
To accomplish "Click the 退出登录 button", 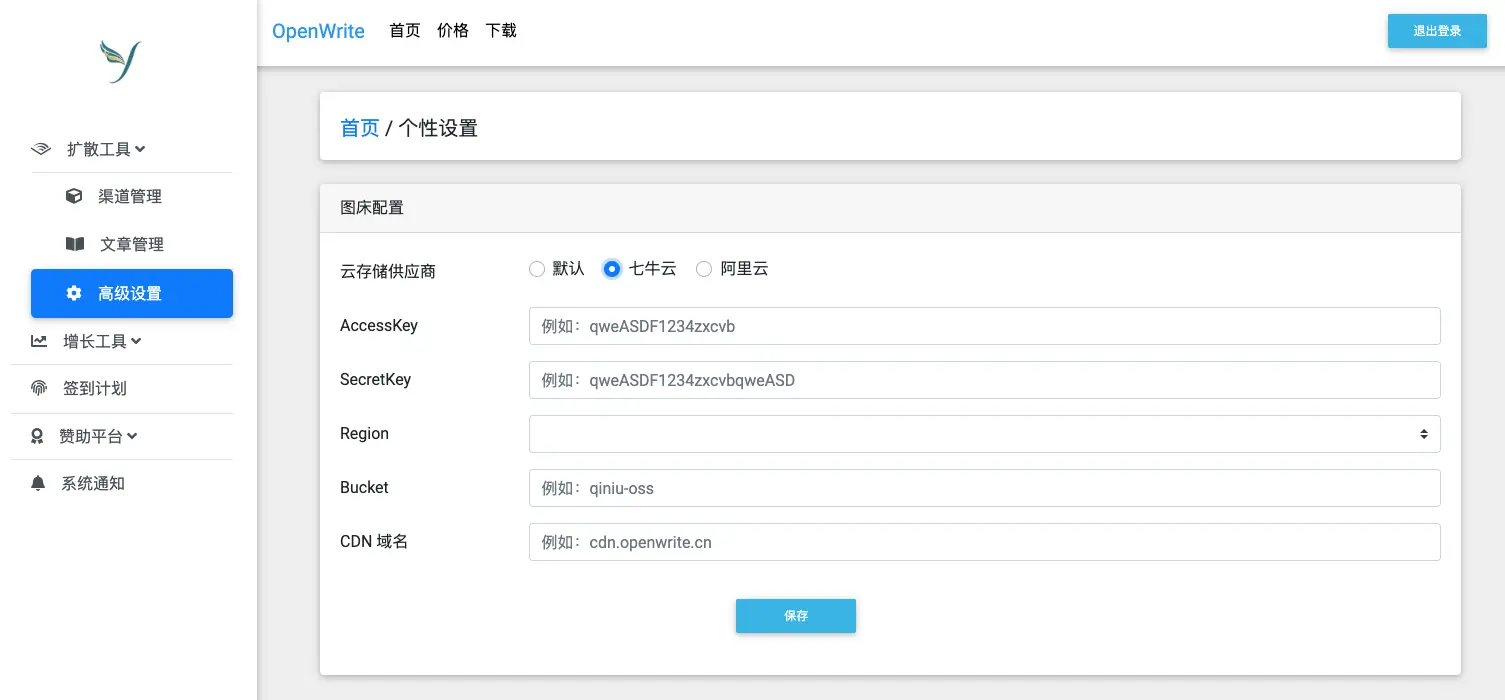I will point(1437,31).
